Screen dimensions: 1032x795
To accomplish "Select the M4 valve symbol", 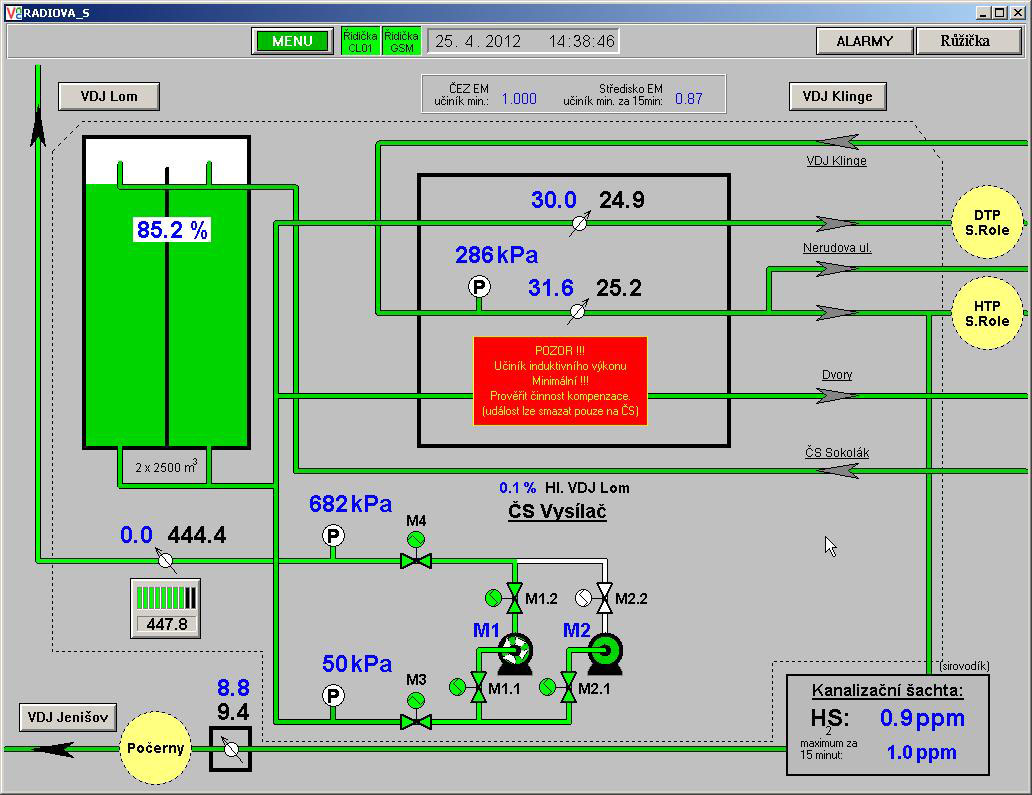I will pyautogui.click(x=415, y=560).
